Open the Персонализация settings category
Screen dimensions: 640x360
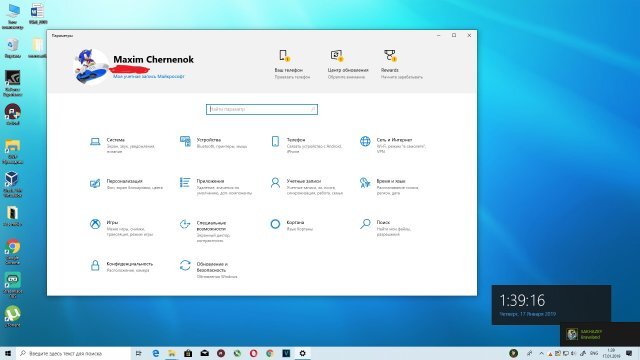tap(126, 184)
